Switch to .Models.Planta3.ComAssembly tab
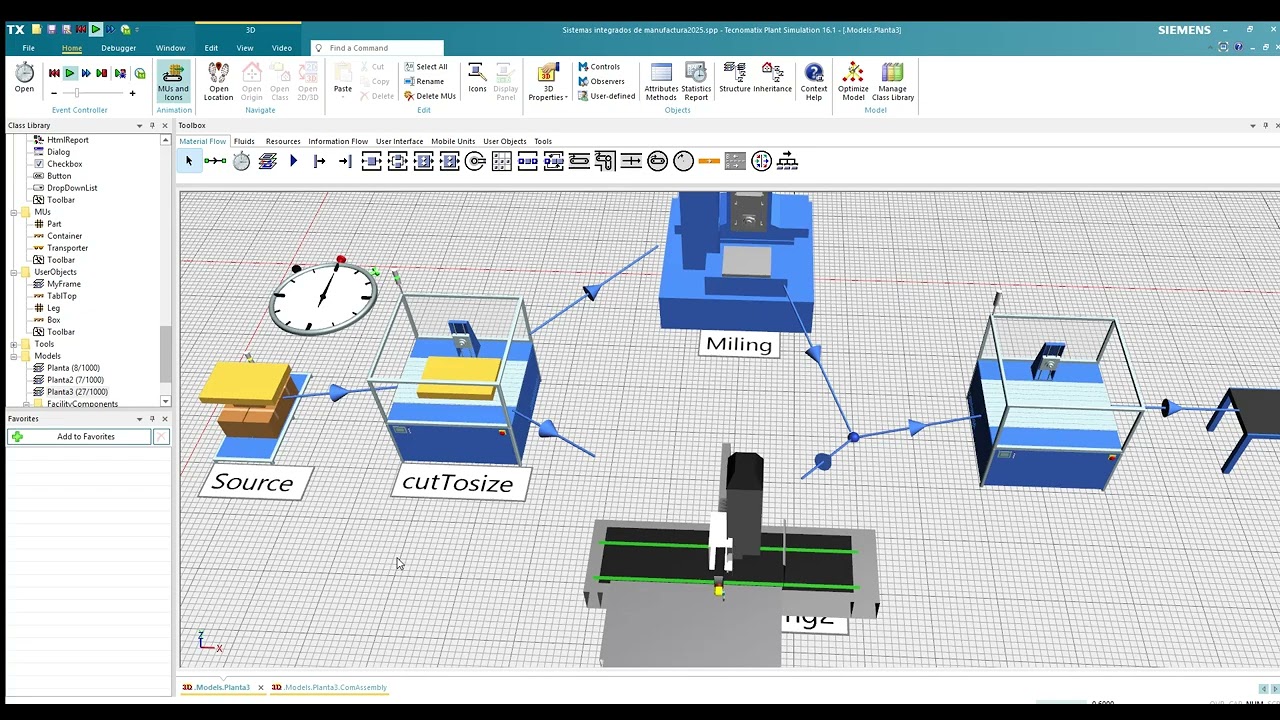 [329, 687]
